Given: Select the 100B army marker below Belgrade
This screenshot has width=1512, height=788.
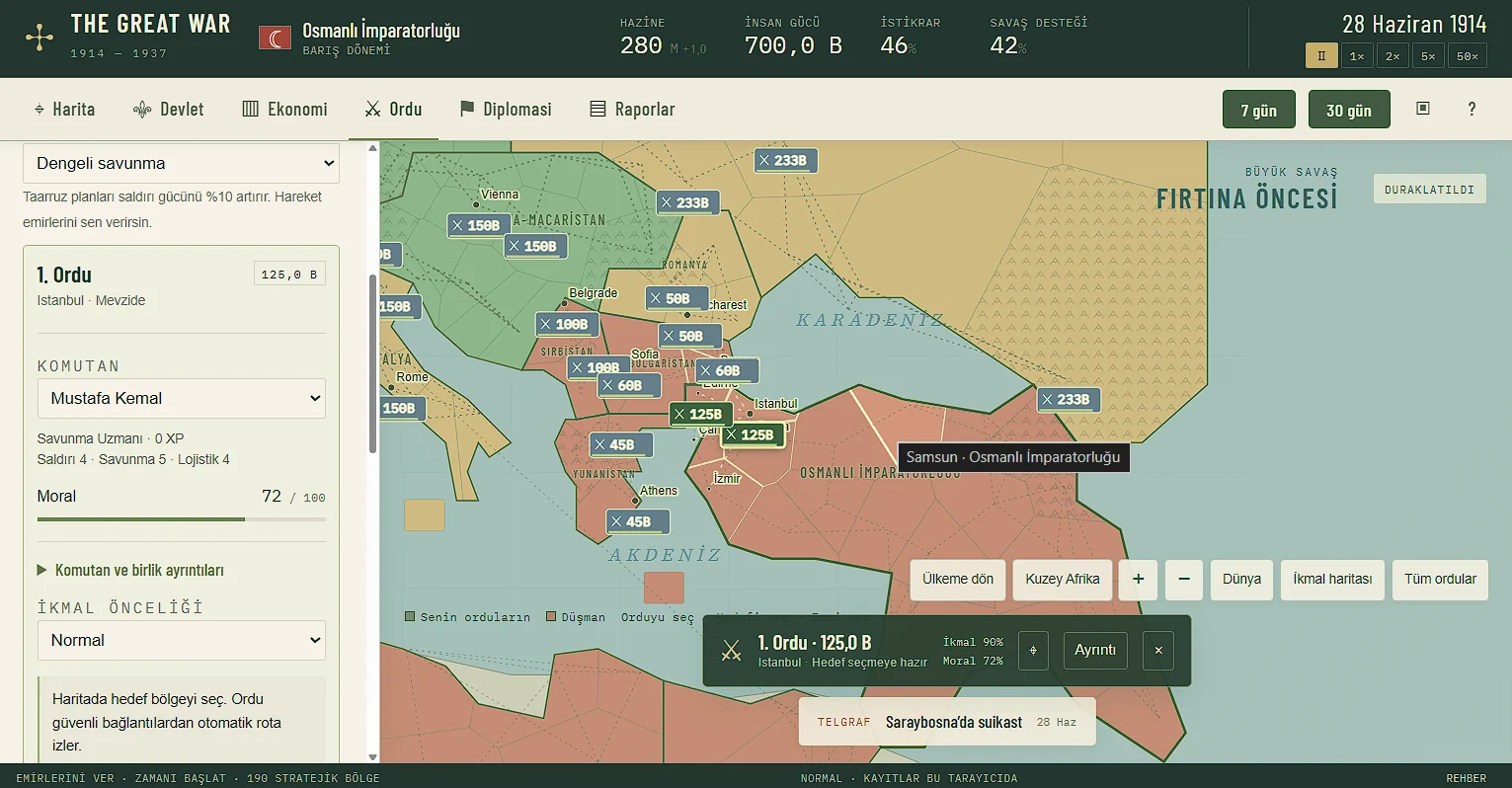Looking at the screenshot, I should pyautogui.click(x=567, y=324).
